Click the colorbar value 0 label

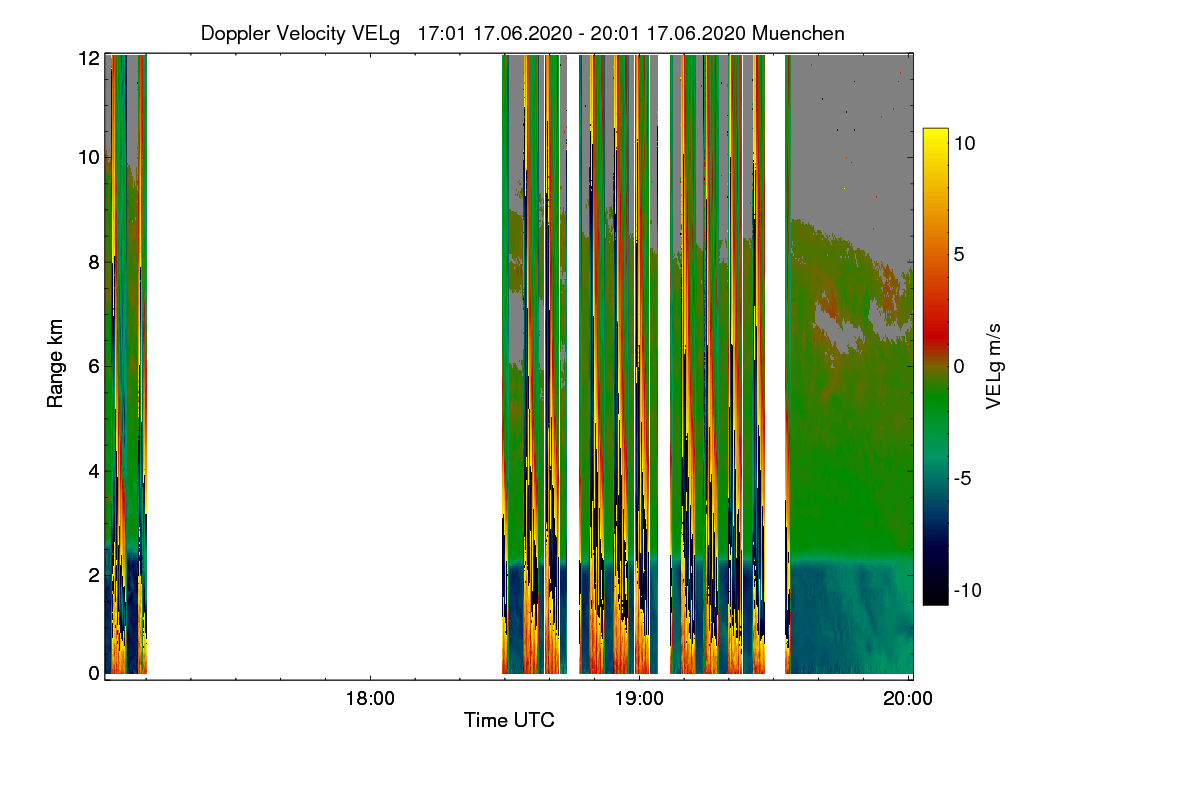point(959,366)
